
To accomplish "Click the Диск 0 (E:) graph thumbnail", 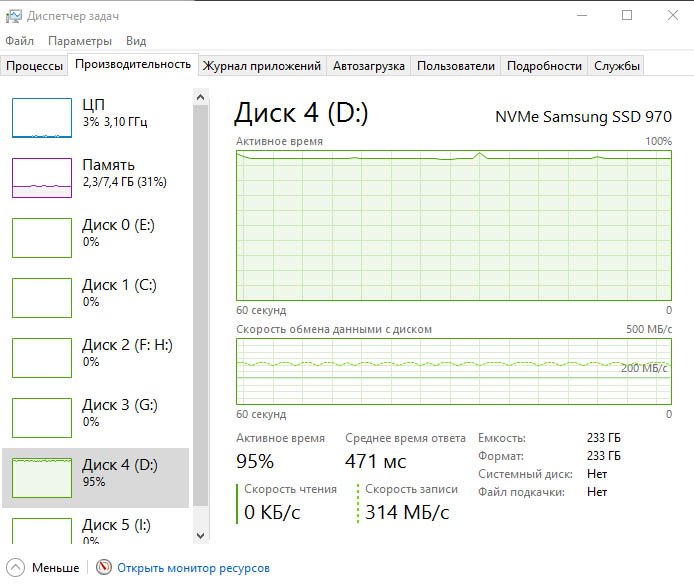I will tap(42, 238).
